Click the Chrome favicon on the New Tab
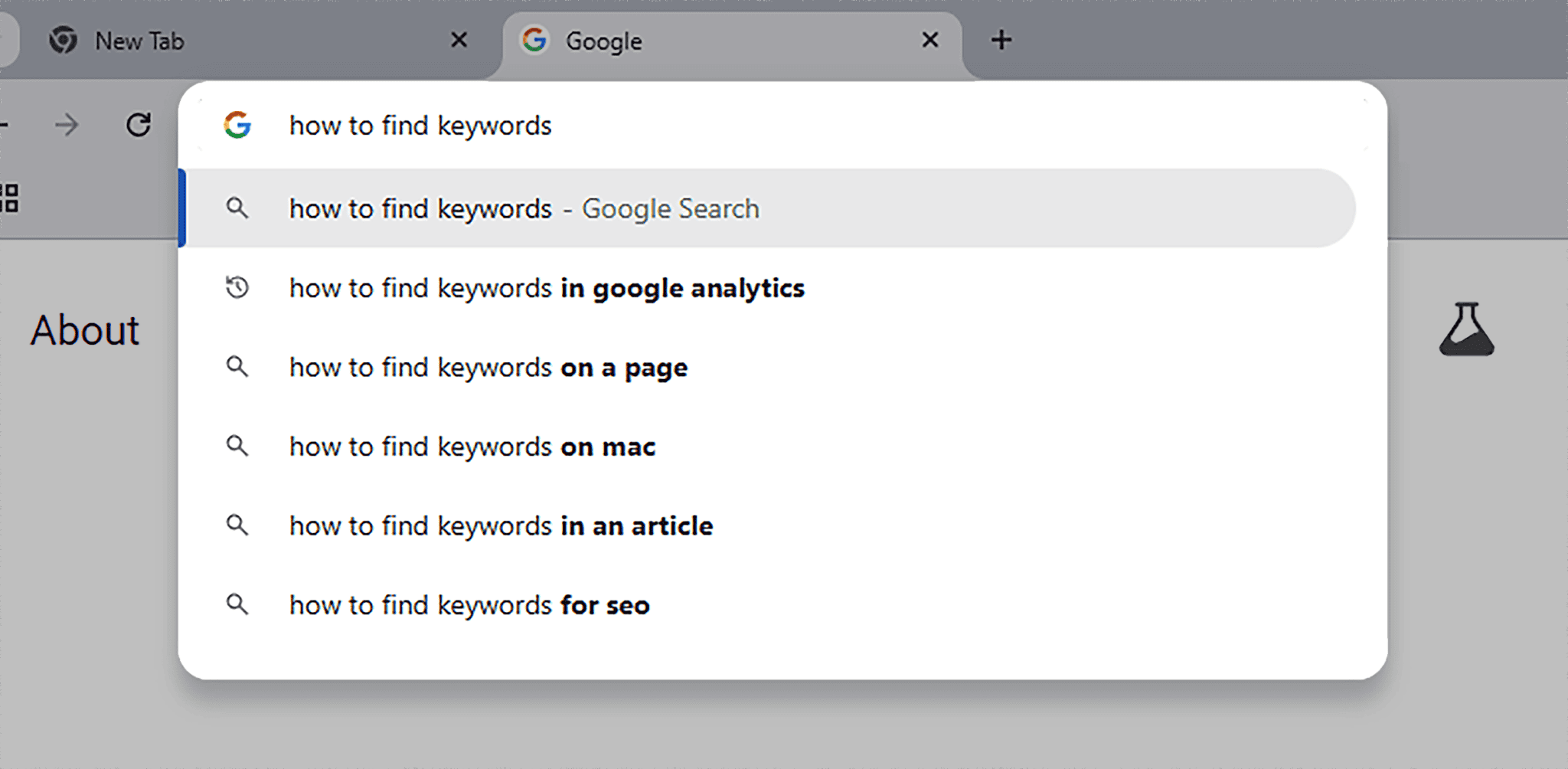The image size is (1568, 769). (64, 40)
